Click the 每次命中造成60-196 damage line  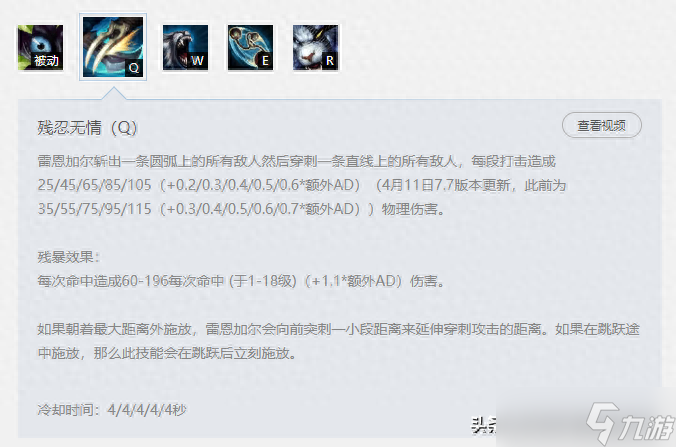coord(241,281)
